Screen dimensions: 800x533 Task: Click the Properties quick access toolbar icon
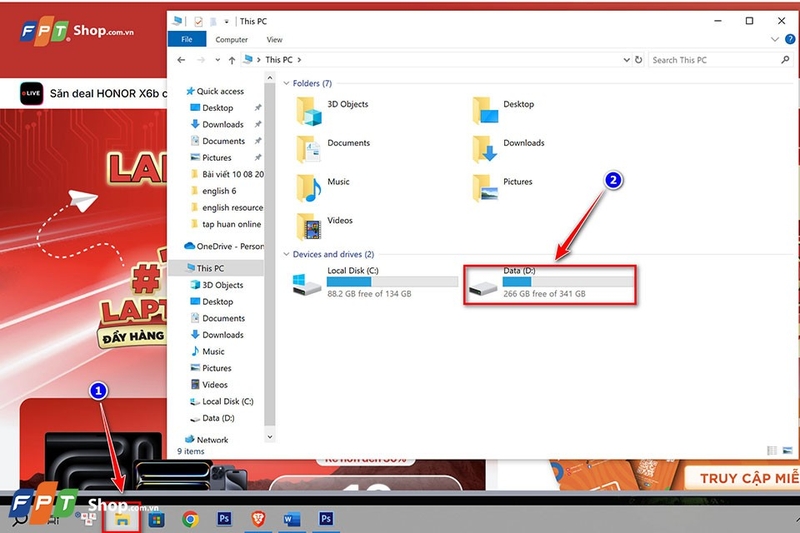(x=198, y=21)
